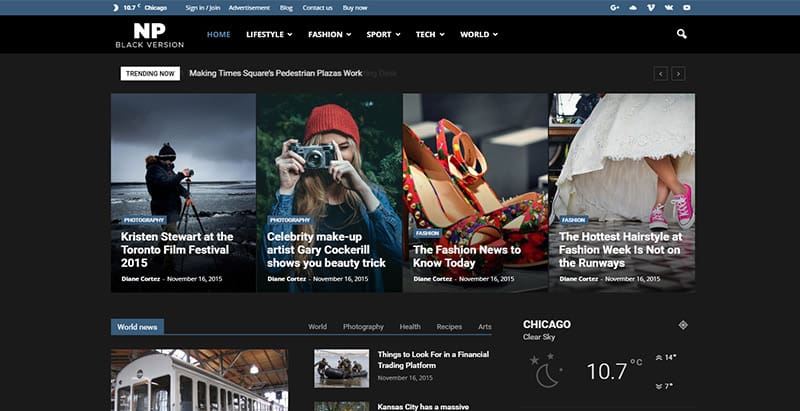Click the crescent moon weather widget icon
The image size is (800, 411).
(x=546, y=372)
